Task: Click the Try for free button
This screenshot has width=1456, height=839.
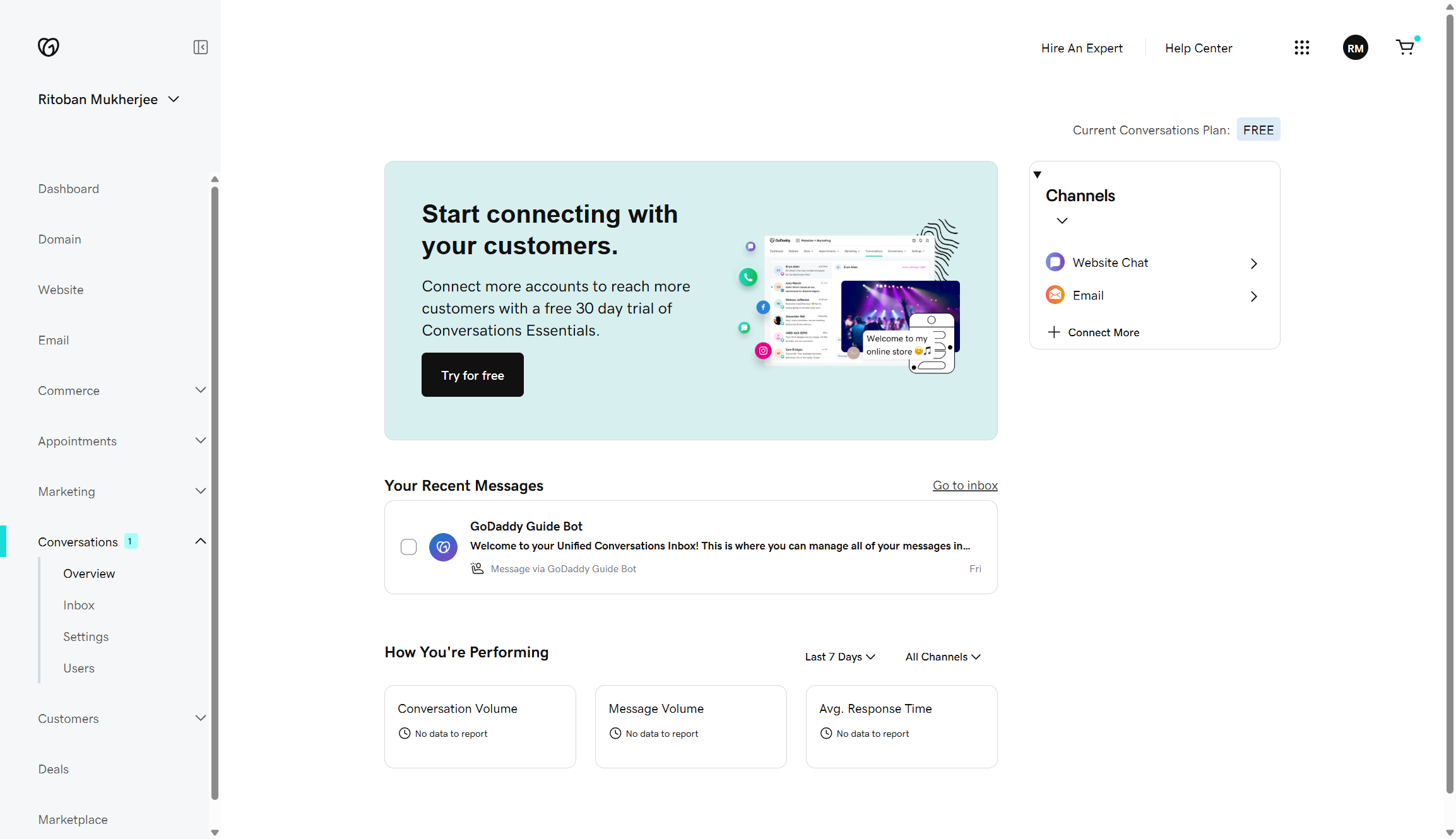Action: [x=472, y=375]
